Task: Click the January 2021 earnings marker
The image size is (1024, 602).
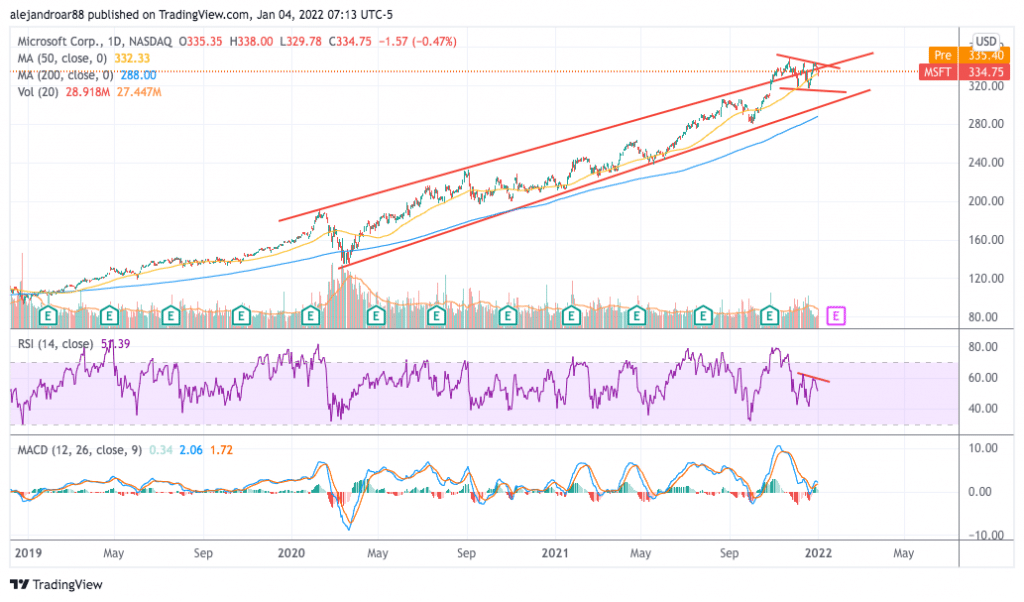Action: (571, 317)
